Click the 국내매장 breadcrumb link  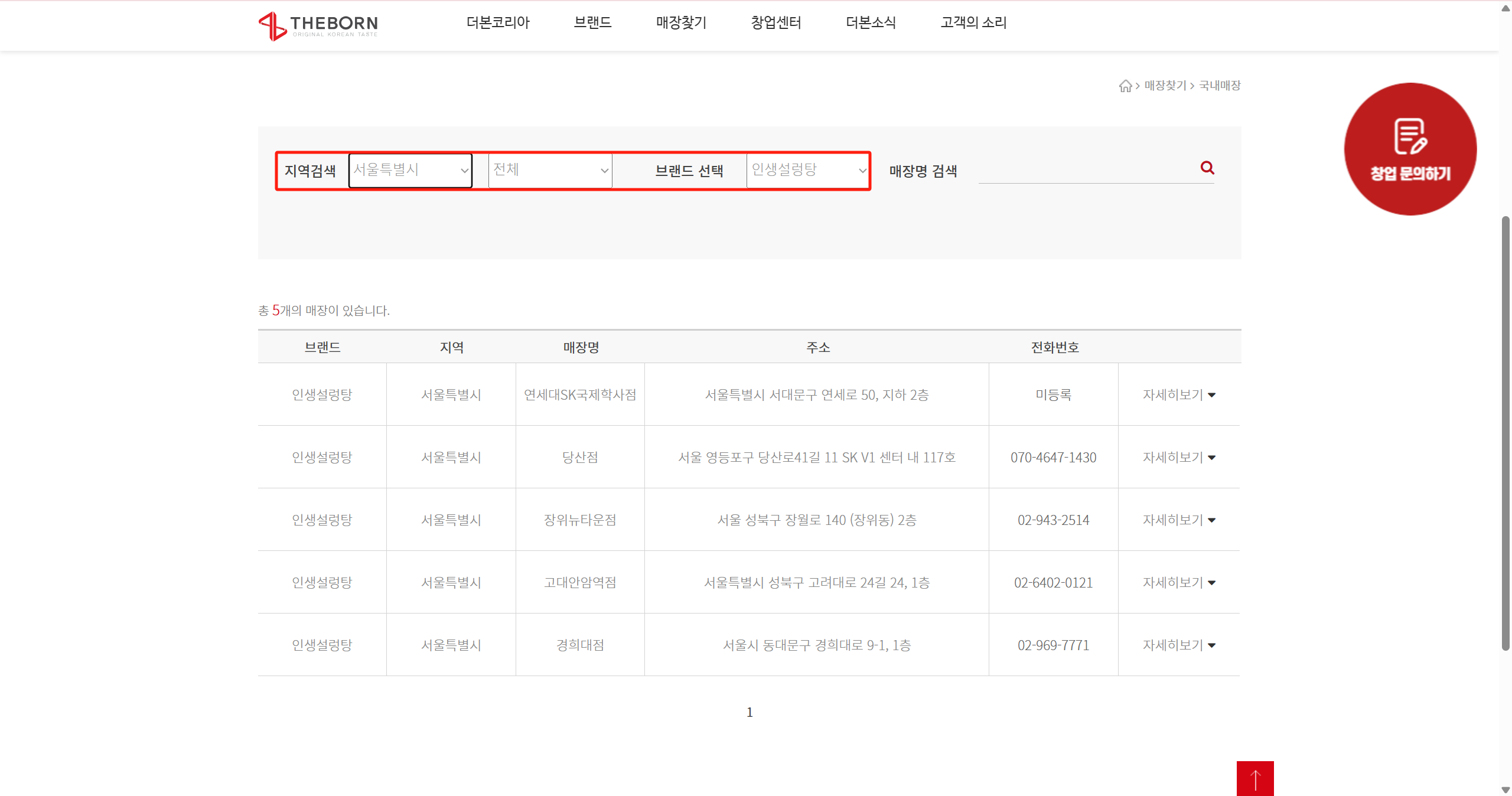click(x=1220, y=86)
